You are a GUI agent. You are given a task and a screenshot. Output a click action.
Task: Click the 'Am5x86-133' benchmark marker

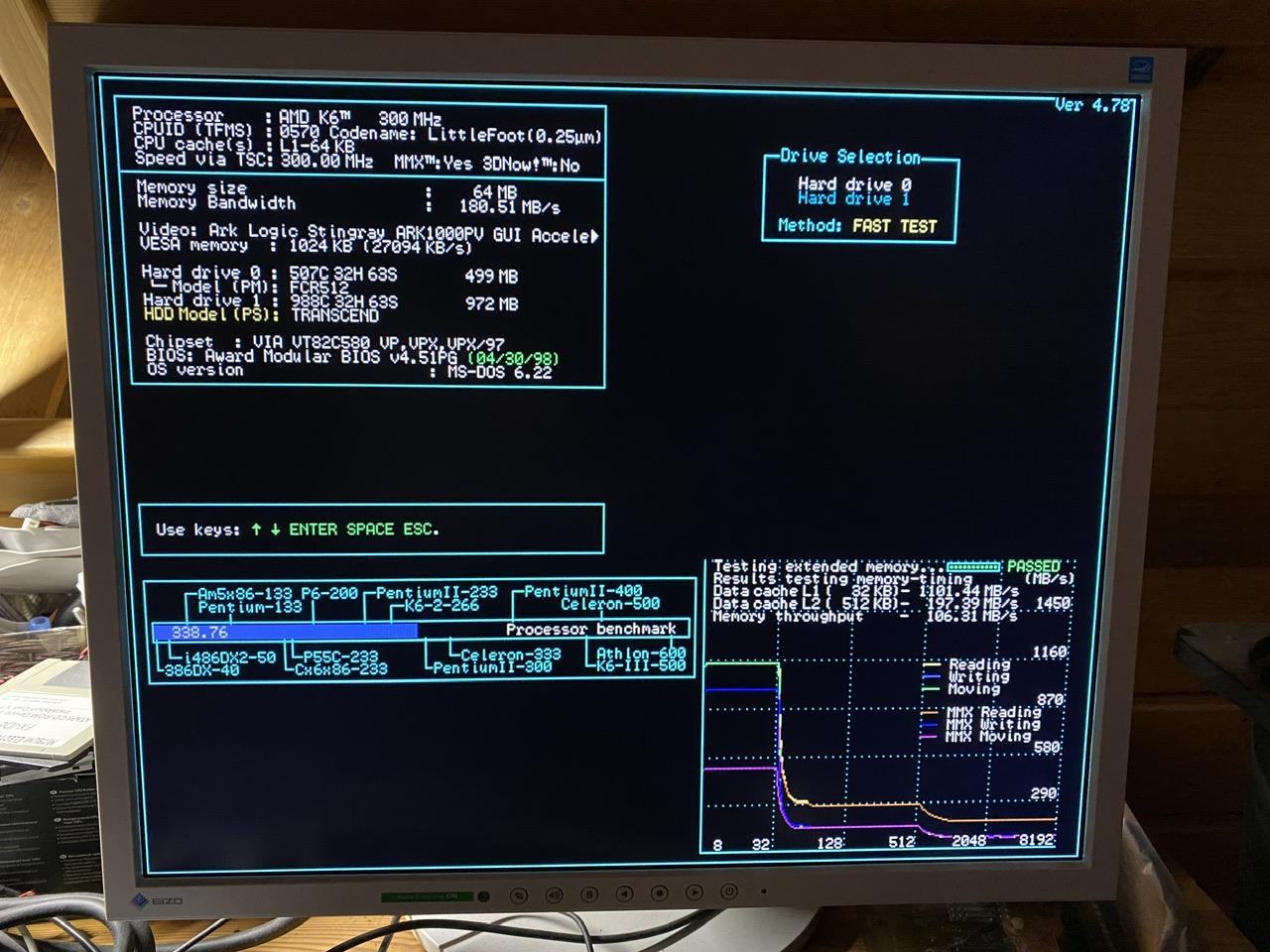[x=244, y=593]
